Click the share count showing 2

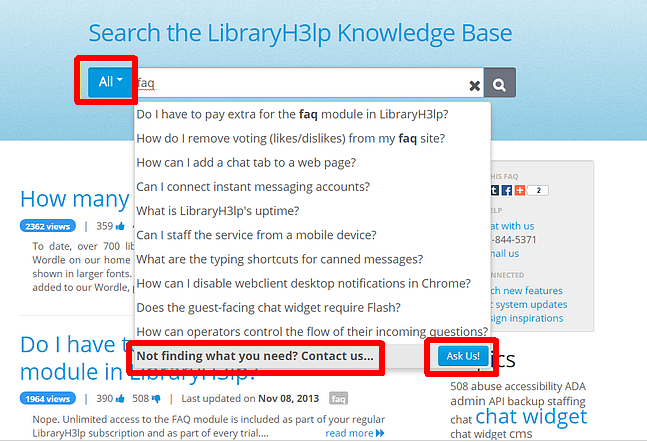(x=538, y=190)
